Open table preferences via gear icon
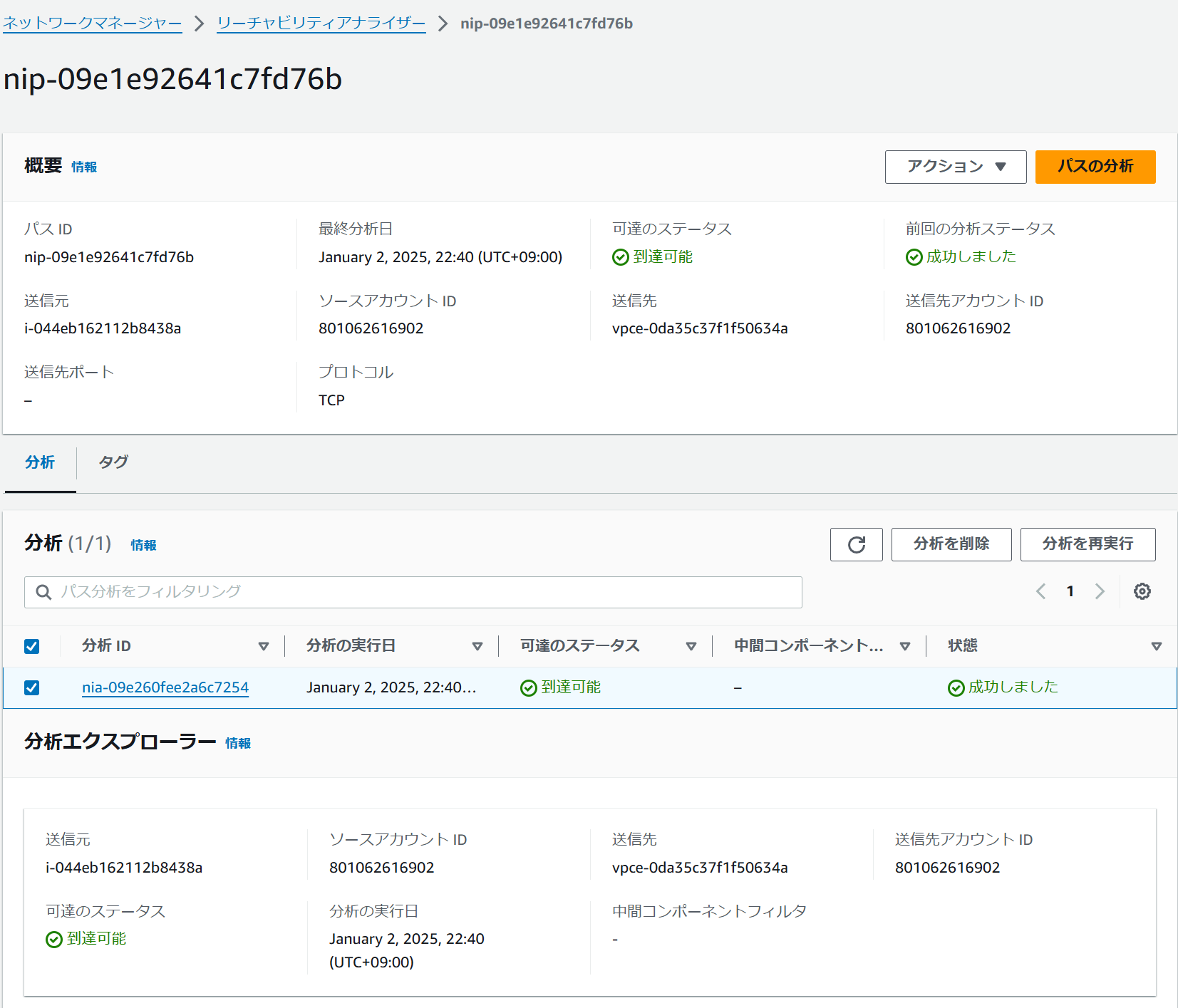 click(1142, 591)
